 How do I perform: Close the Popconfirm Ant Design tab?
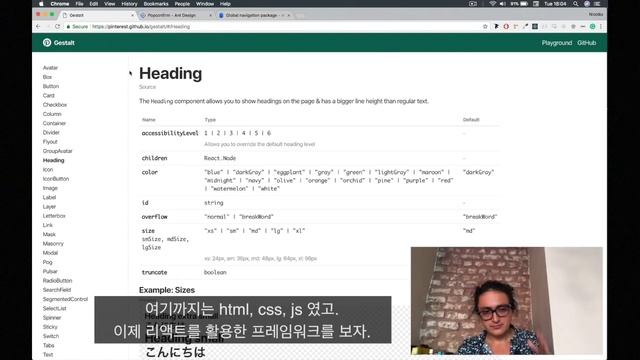210,15
